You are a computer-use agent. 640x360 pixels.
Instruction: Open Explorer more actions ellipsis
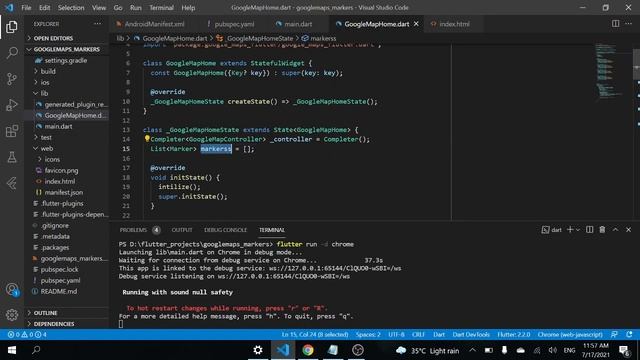[98, 24]
